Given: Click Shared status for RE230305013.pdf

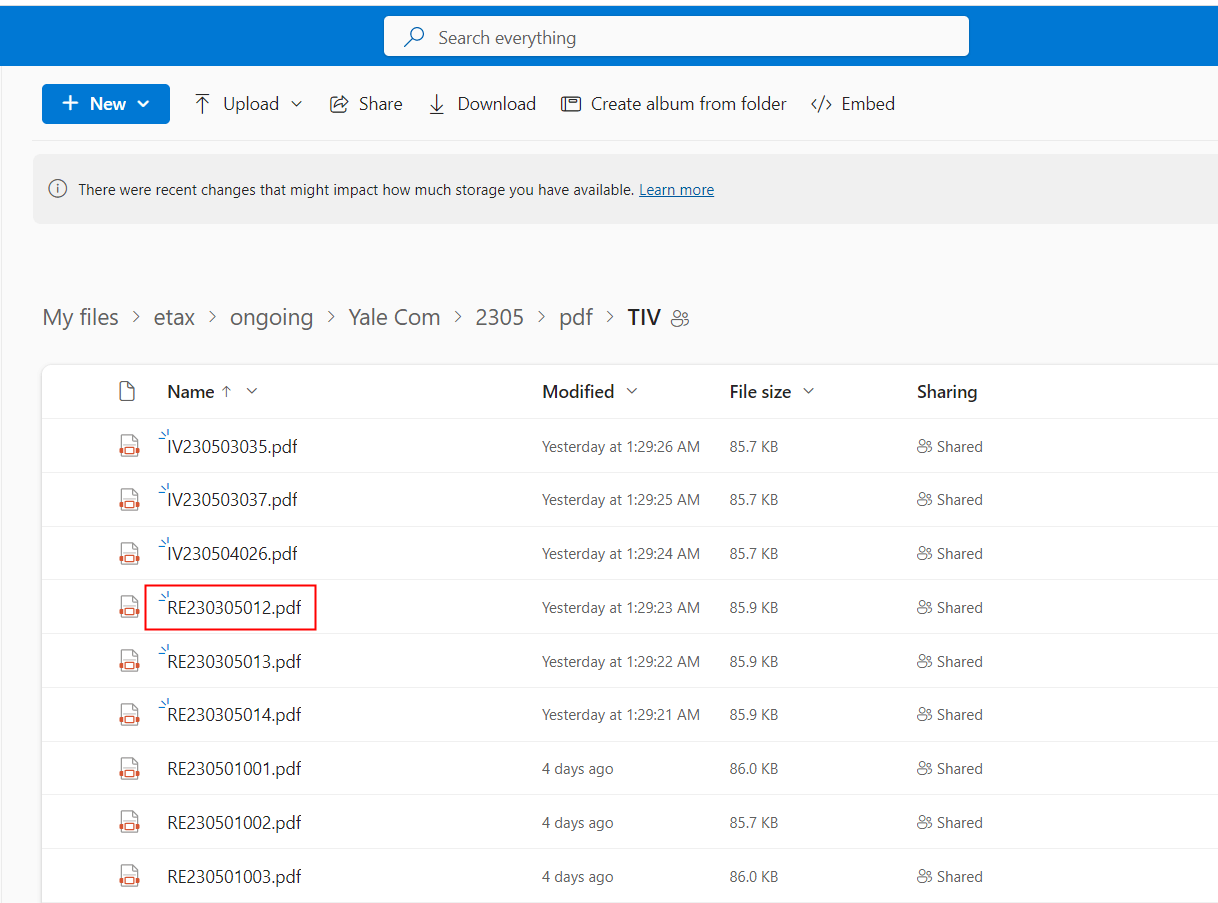Looking at the screenshot, I should [949, 662].
